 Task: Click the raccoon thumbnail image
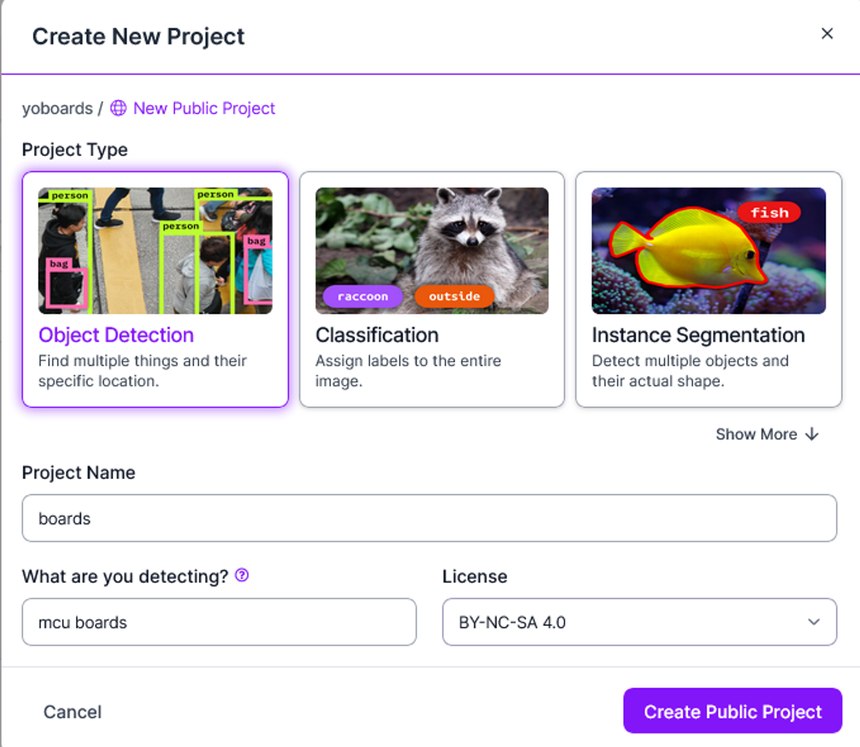430,245
